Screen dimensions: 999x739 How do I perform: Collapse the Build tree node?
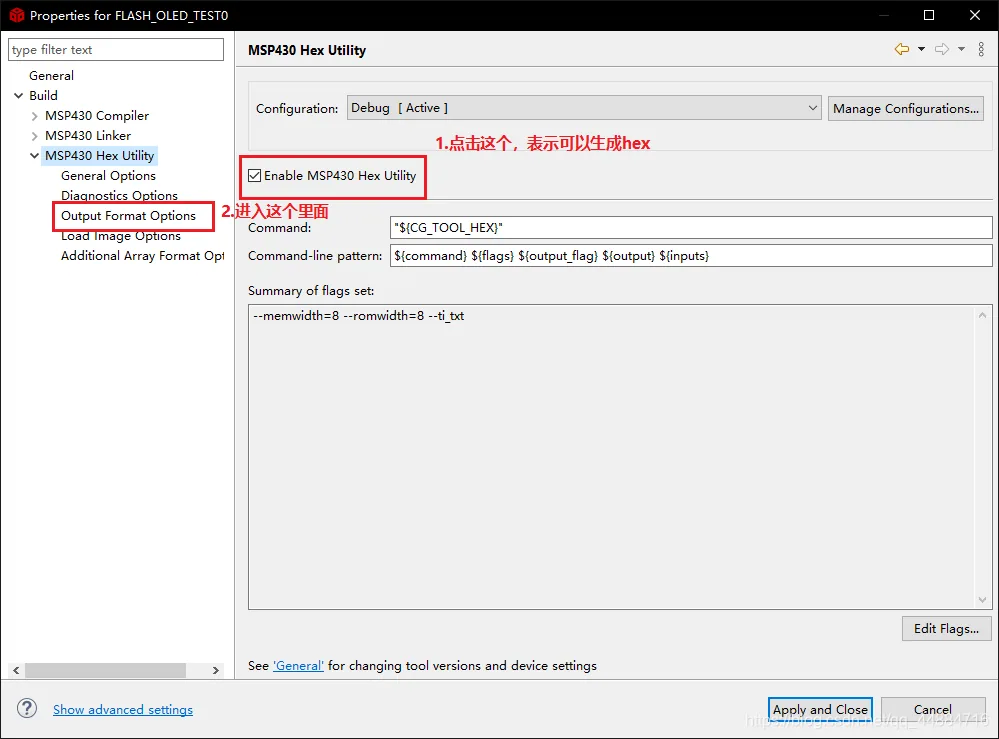tap(18, 96)
